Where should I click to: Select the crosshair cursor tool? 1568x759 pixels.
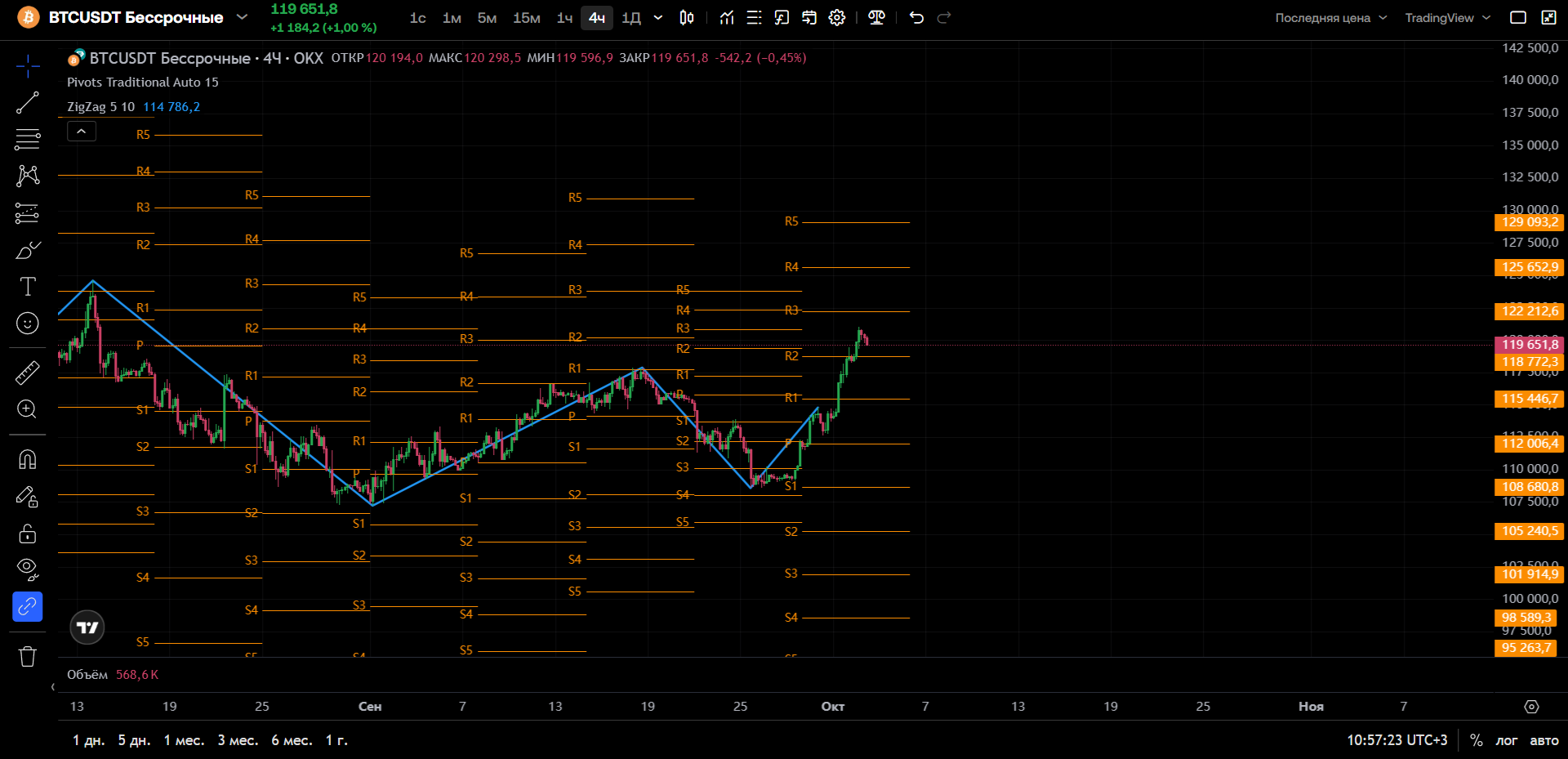[28, 66]
